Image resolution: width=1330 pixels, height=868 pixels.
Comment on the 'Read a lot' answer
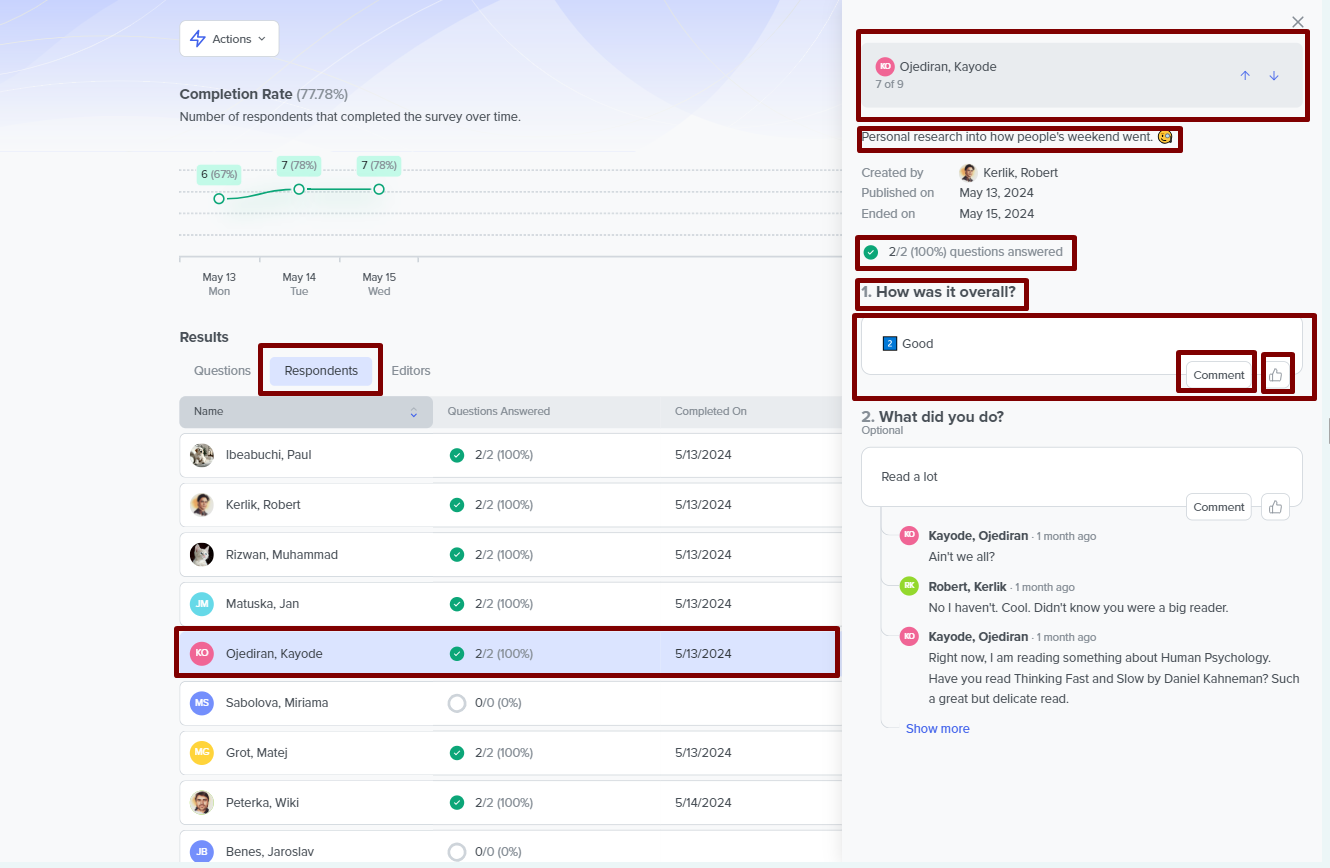[1218, 507]
